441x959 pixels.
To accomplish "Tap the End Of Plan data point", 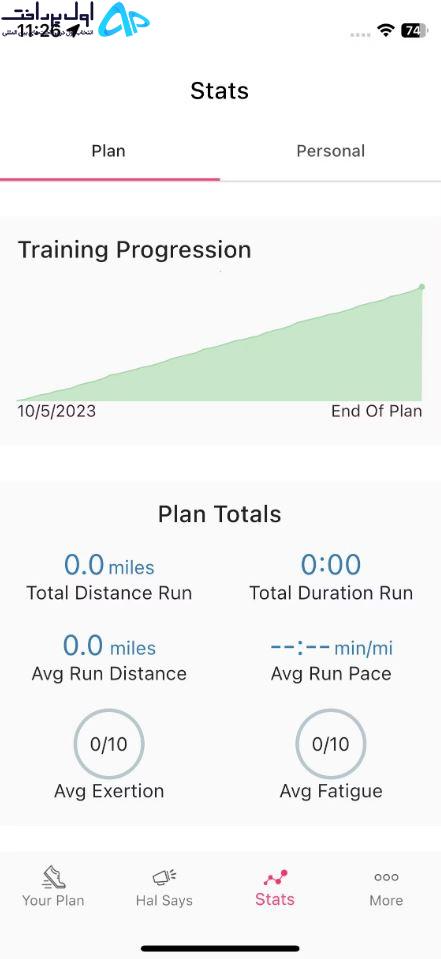I will point(421,286).
